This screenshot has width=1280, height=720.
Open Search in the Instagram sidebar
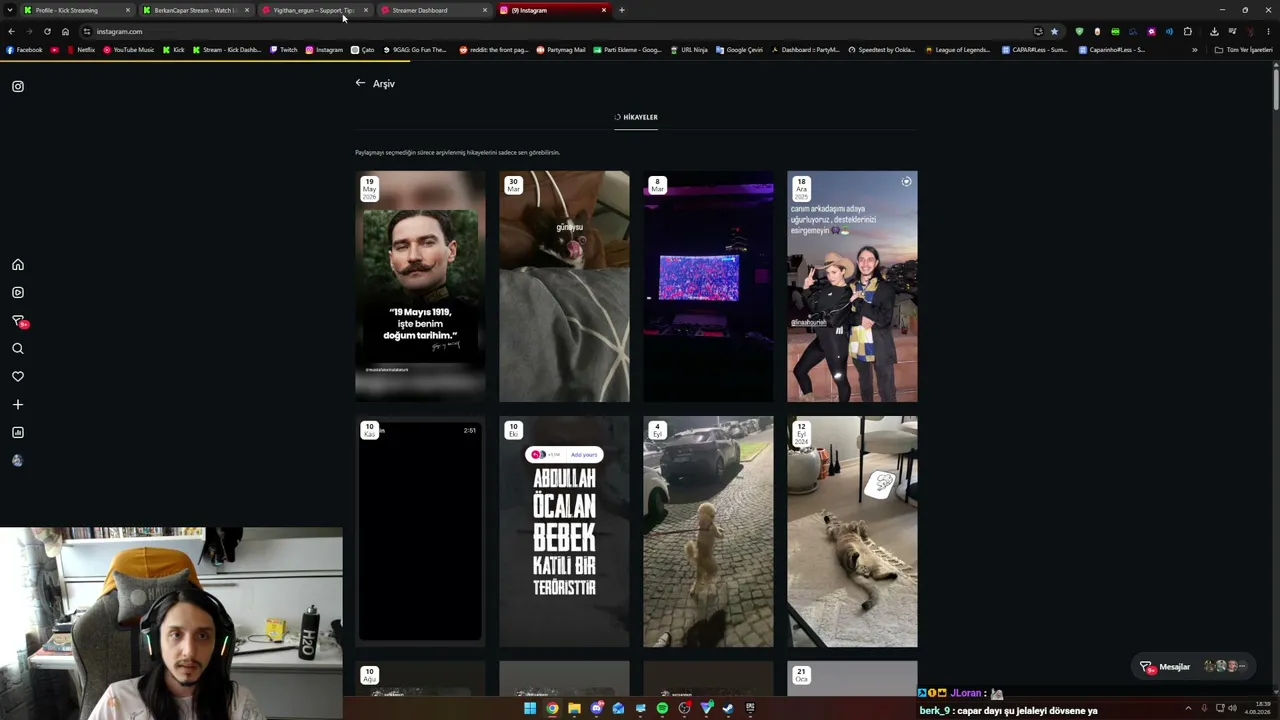pyautogui.click(x=18, y=349)
